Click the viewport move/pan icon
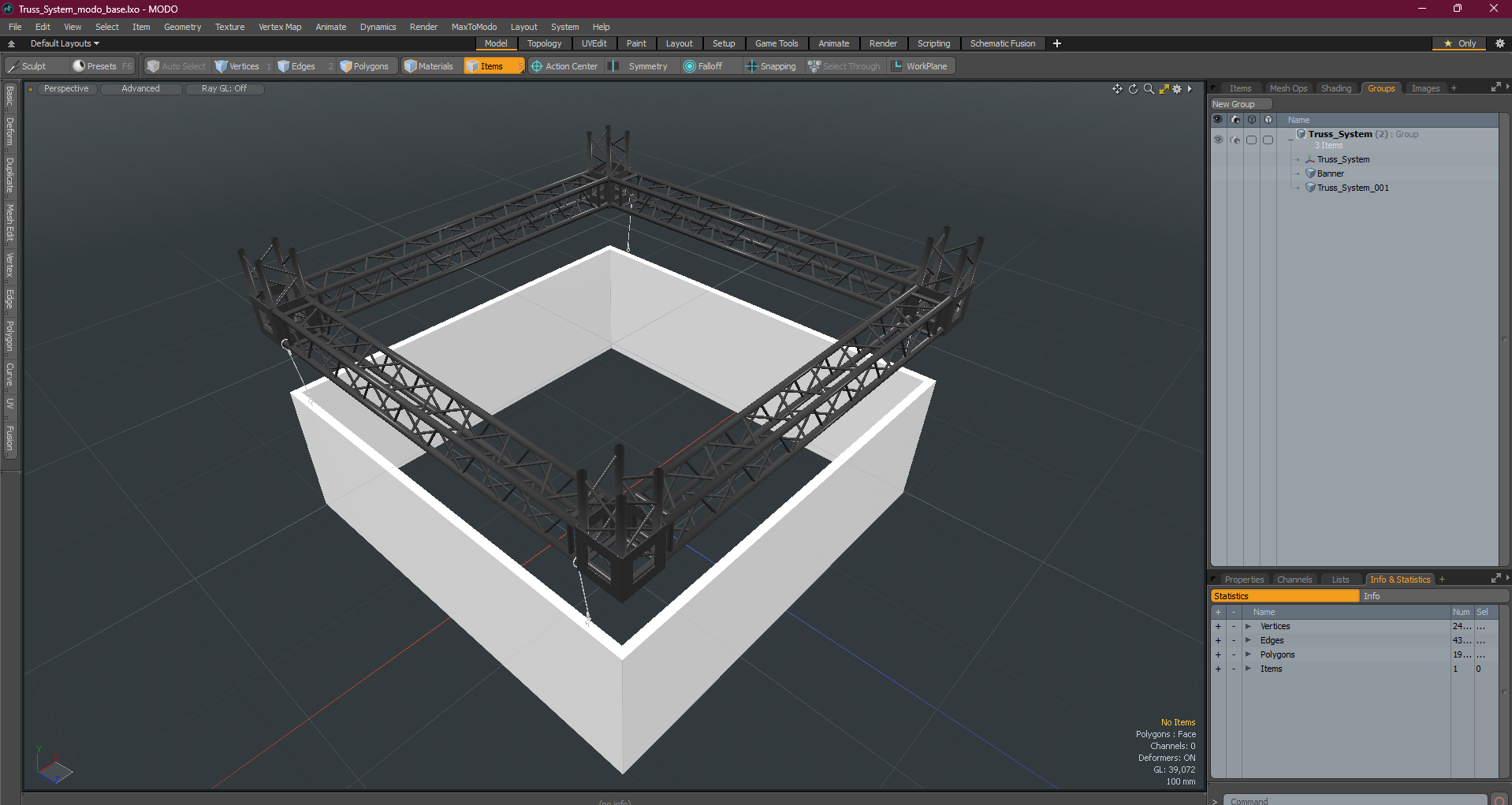 point(1117,89)
